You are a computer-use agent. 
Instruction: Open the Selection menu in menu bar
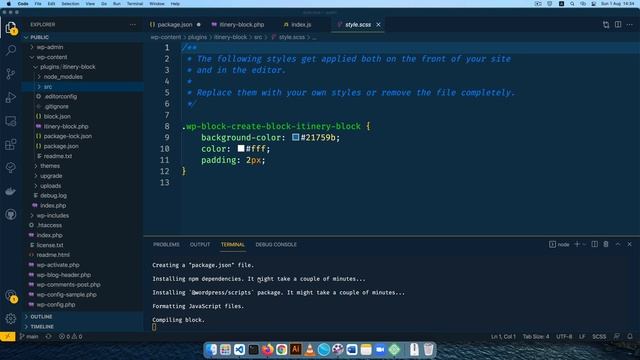pos(70,4)
